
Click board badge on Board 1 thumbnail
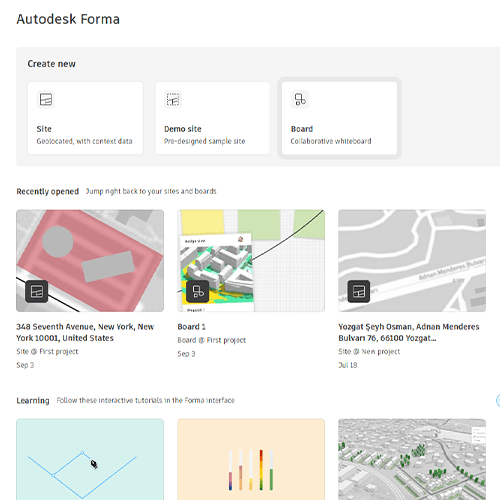pos(198,291)
